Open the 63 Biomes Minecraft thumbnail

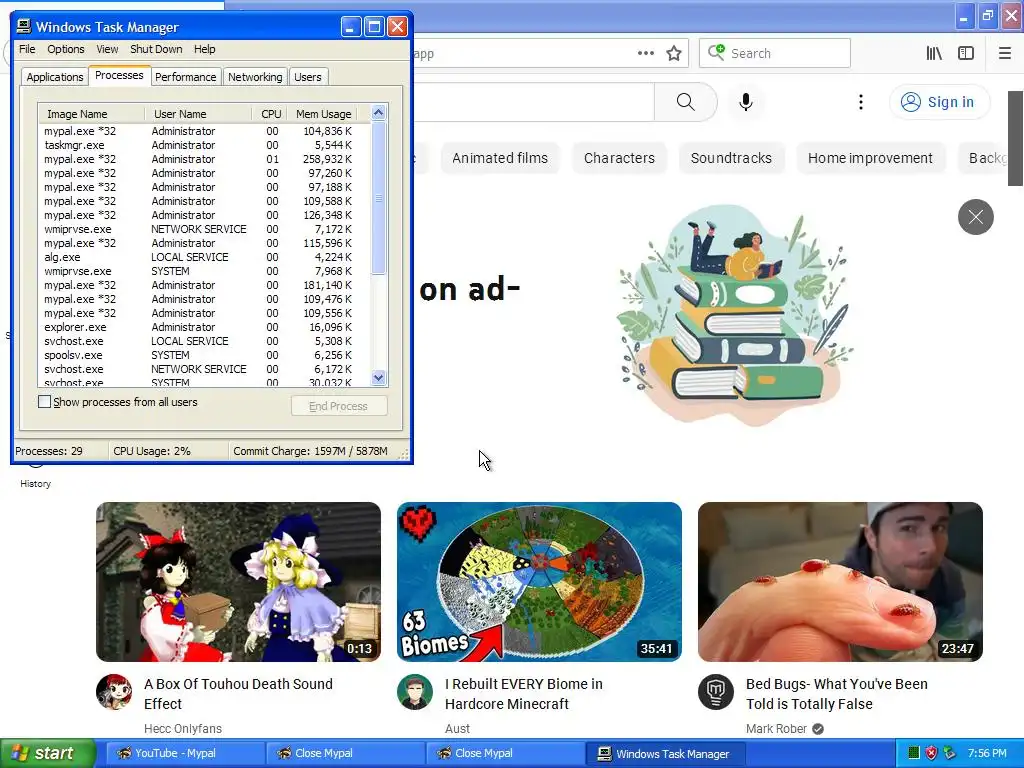click(539, 582)
